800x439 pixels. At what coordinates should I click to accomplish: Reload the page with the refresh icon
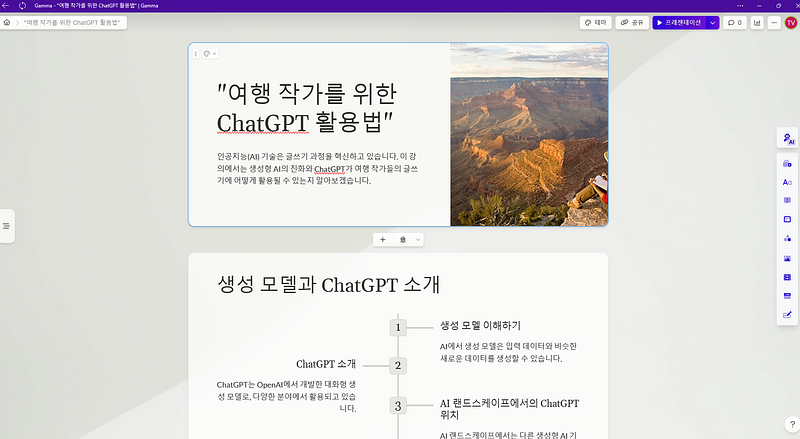(22, 6)
